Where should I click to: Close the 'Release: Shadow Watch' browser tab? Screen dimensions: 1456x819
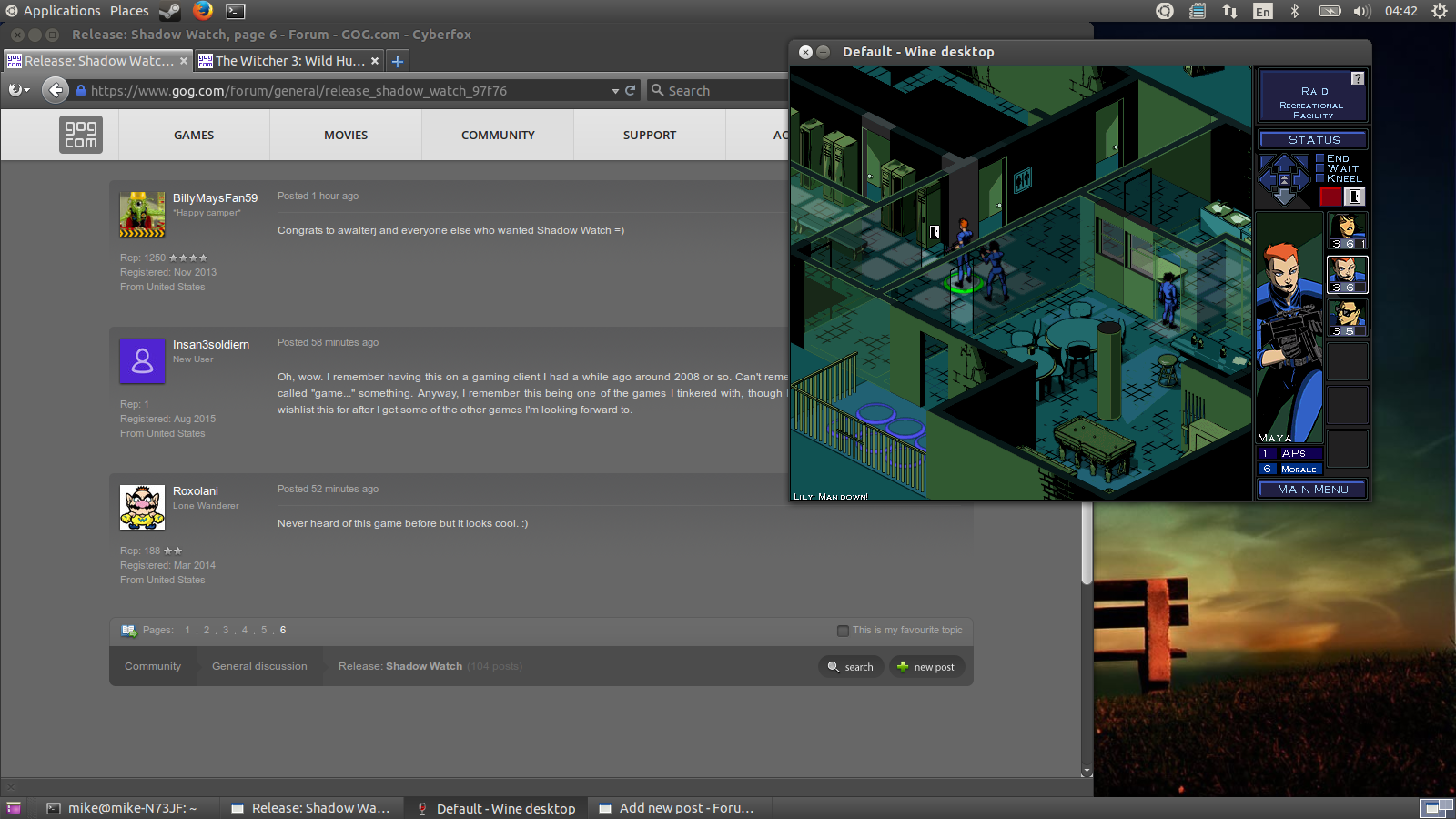pyautogui.click(x=183, y=61)
